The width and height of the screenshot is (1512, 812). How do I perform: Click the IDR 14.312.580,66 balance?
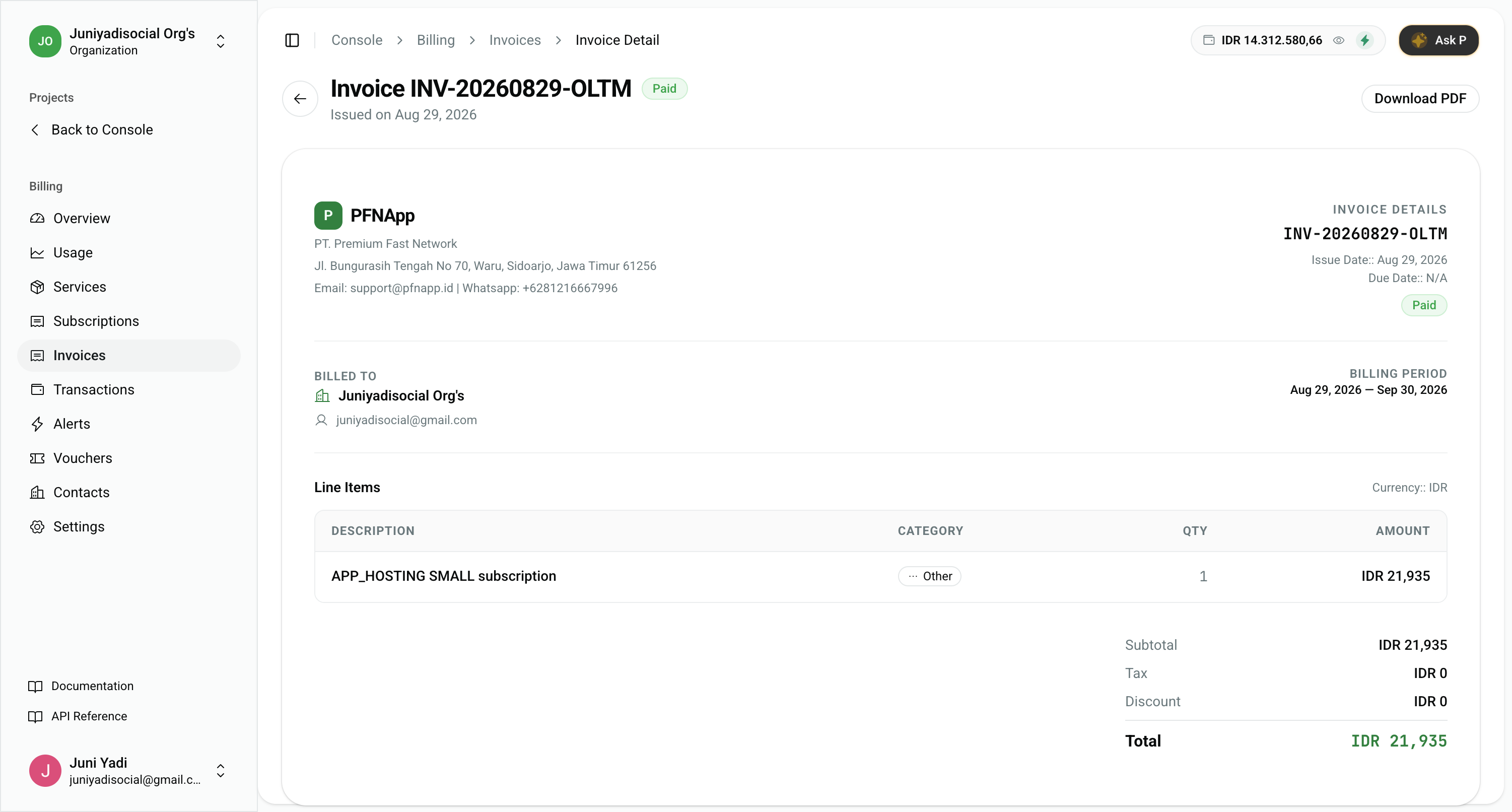click(1271, 40)
